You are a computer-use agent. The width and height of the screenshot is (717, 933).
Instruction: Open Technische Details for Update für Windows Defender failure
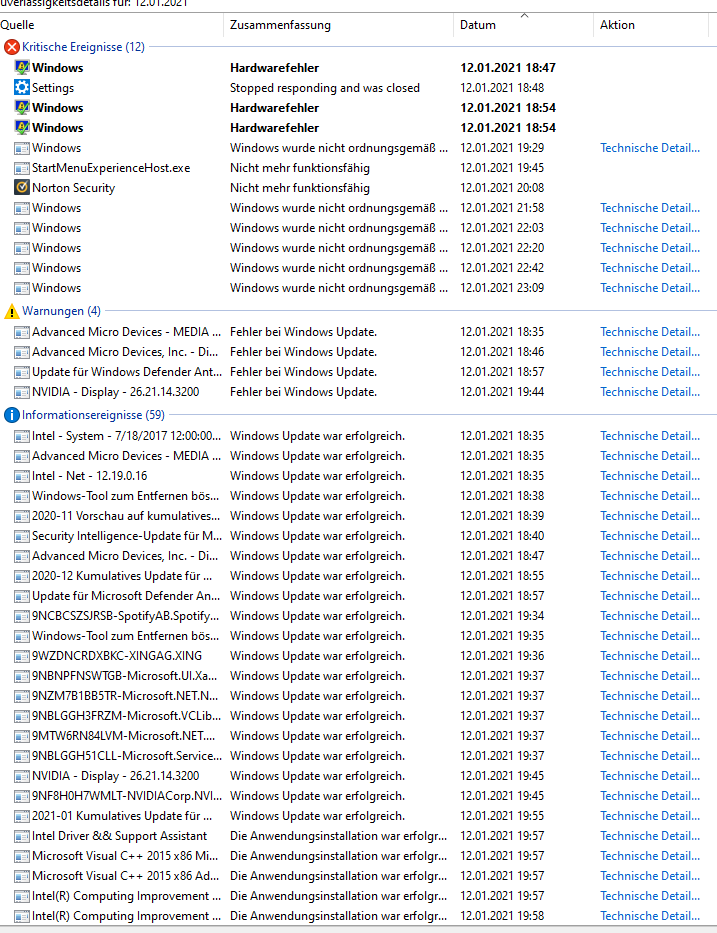[650, 372]
